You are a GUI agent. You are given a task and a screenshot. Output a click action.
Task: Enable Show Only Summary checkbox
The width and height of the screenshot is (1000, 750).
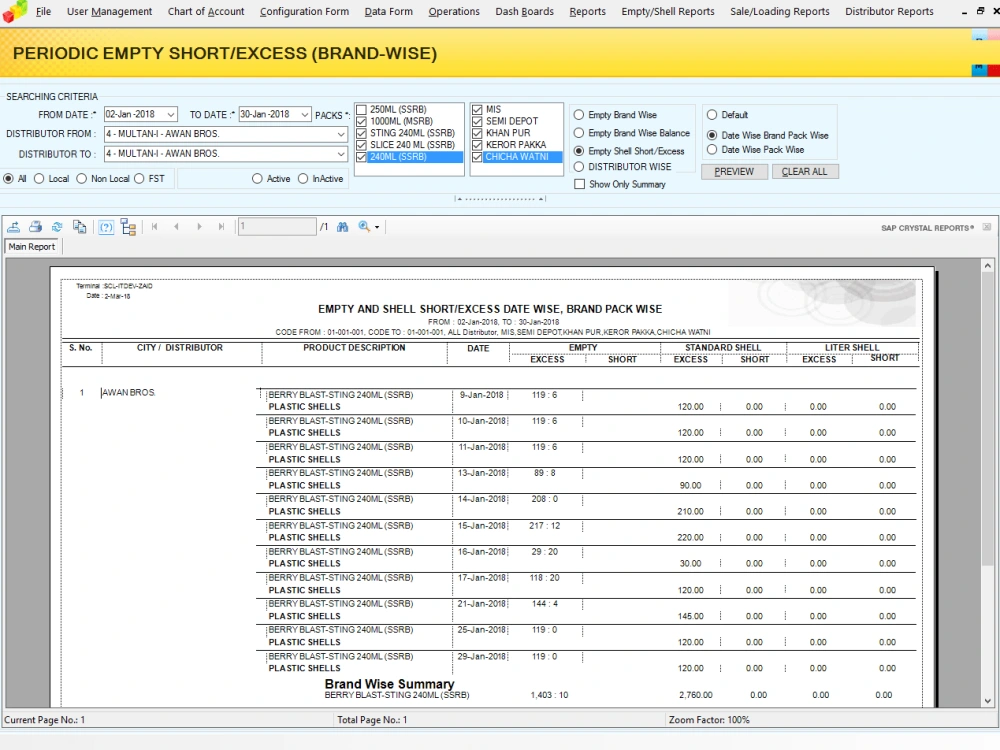tap(580, 184)
